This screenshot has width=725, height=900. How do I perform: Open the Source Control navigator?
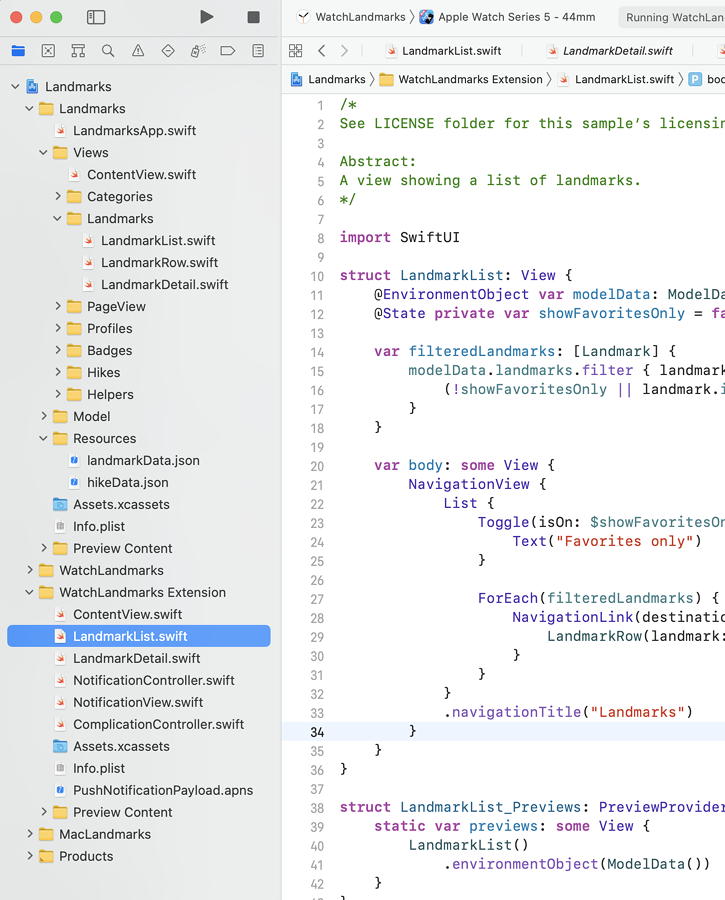click(48, 51)
